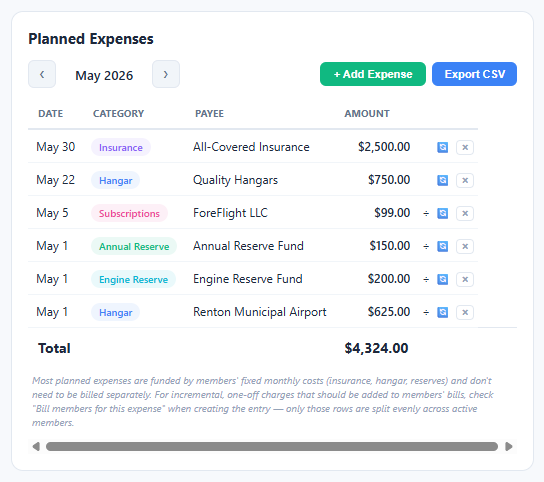This screenshot has width=544, height=482.
Task: Go to next month using right chevron
Action: (x=166, y=74)
